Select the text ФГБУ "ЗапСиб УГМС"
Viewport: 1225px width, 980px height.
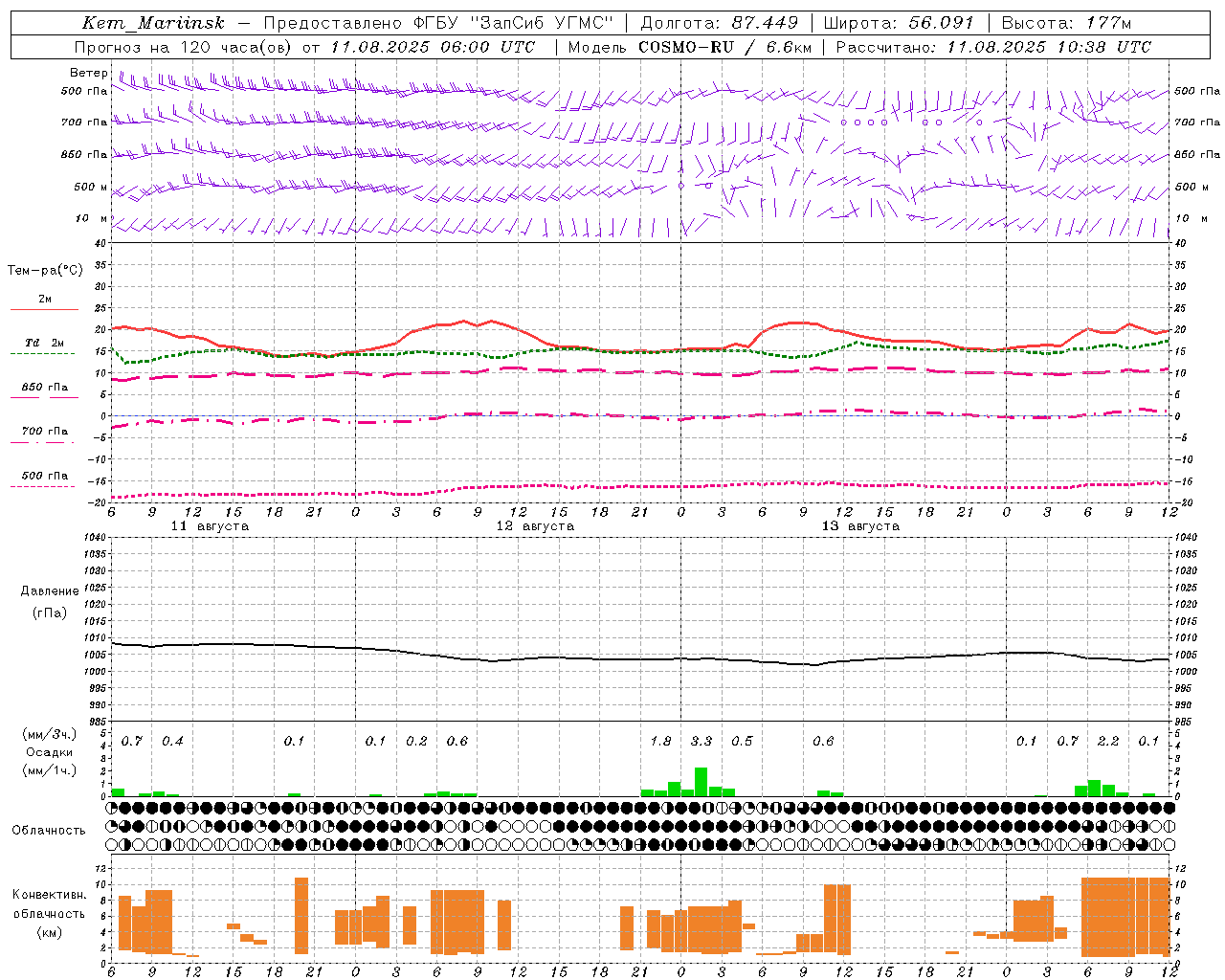(x=513, y=23)
